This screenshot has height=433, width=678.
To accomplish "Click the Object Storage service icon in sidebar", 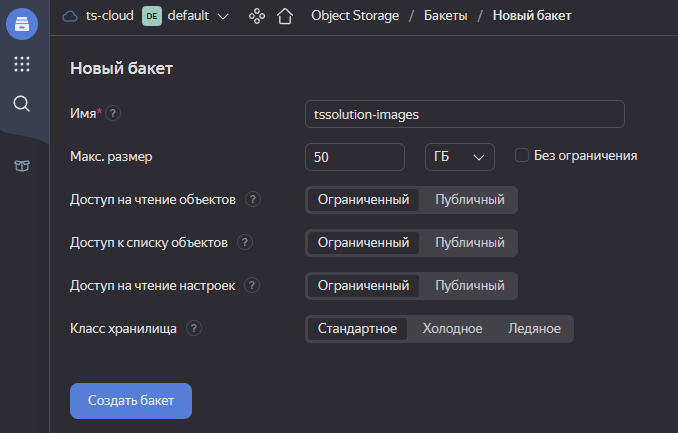I will (x=22, y=24).
